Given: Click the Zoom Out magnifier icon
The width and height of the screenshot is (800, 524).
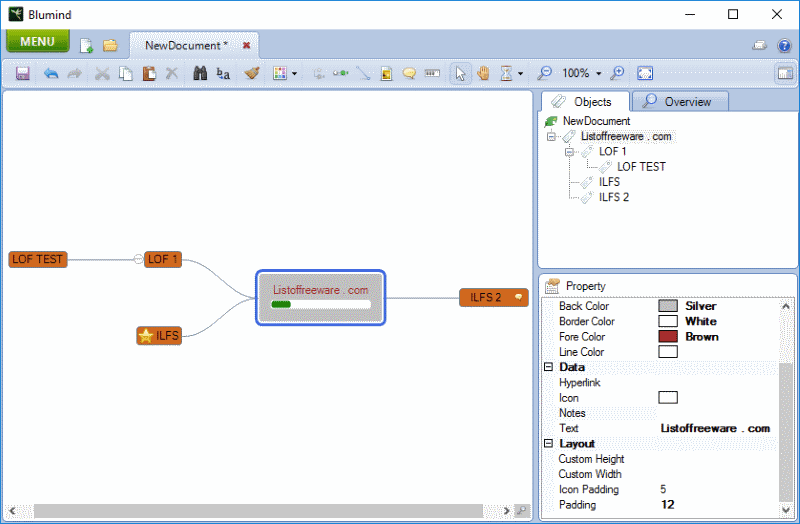Looking at the screenshot, I should [544, 73].
